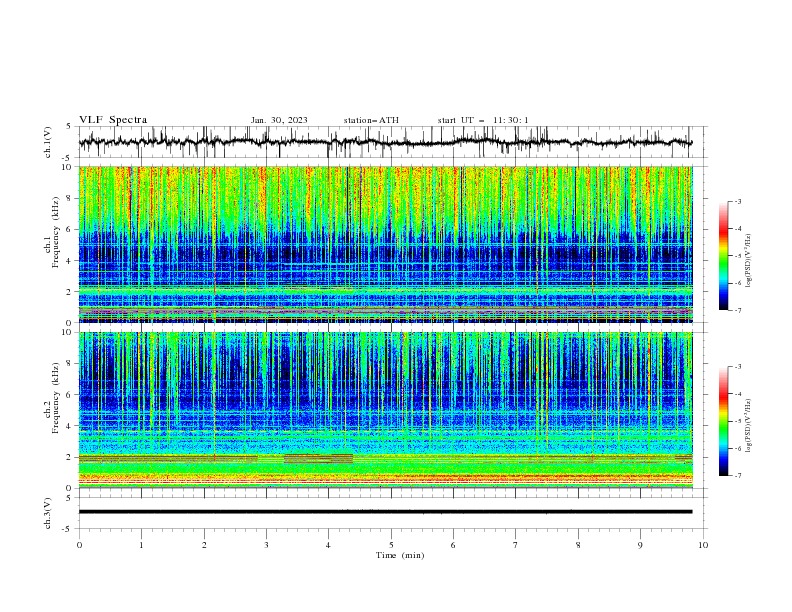Click inside the ch.1 spectrogram panel
The image size is (792, 612).
coord(386,244)
